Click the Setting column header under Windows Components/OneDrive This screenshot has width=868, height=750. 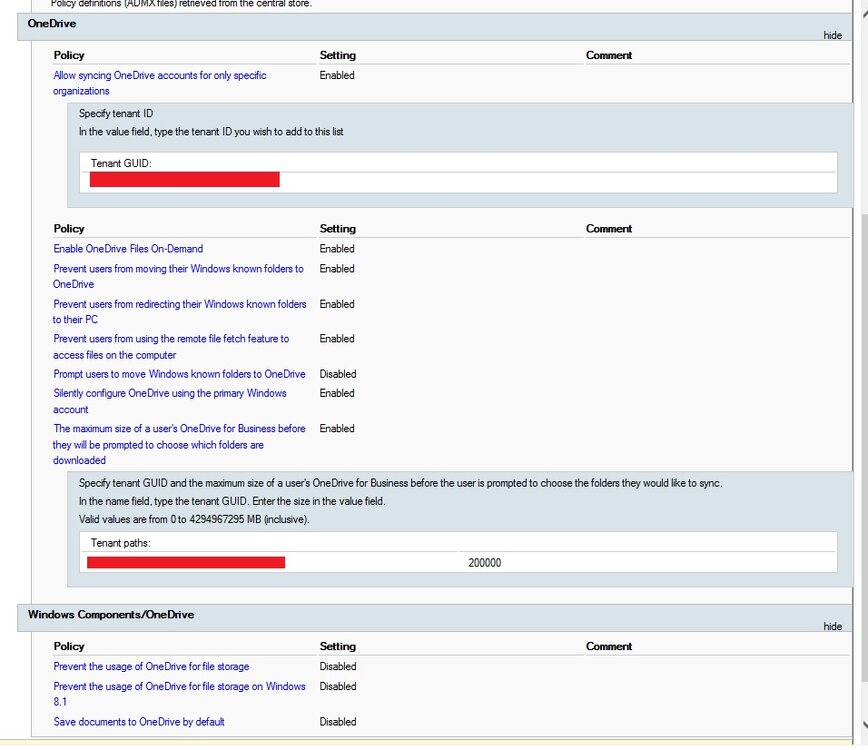[x=338, y=646]
